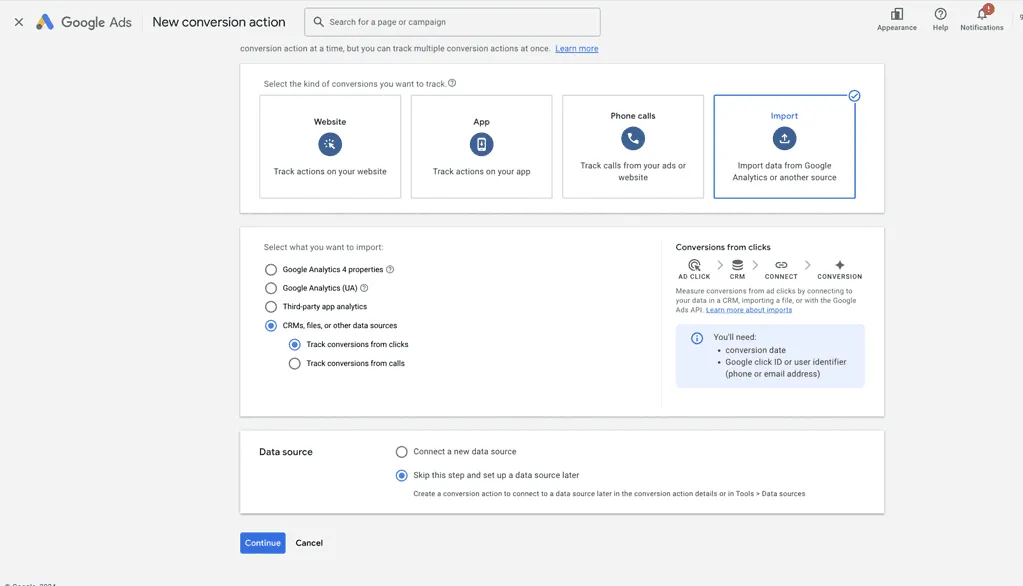The width and height of the screenshot is (1023, 586).
Task: Click the CRM database icon
Action: (737, 265)
